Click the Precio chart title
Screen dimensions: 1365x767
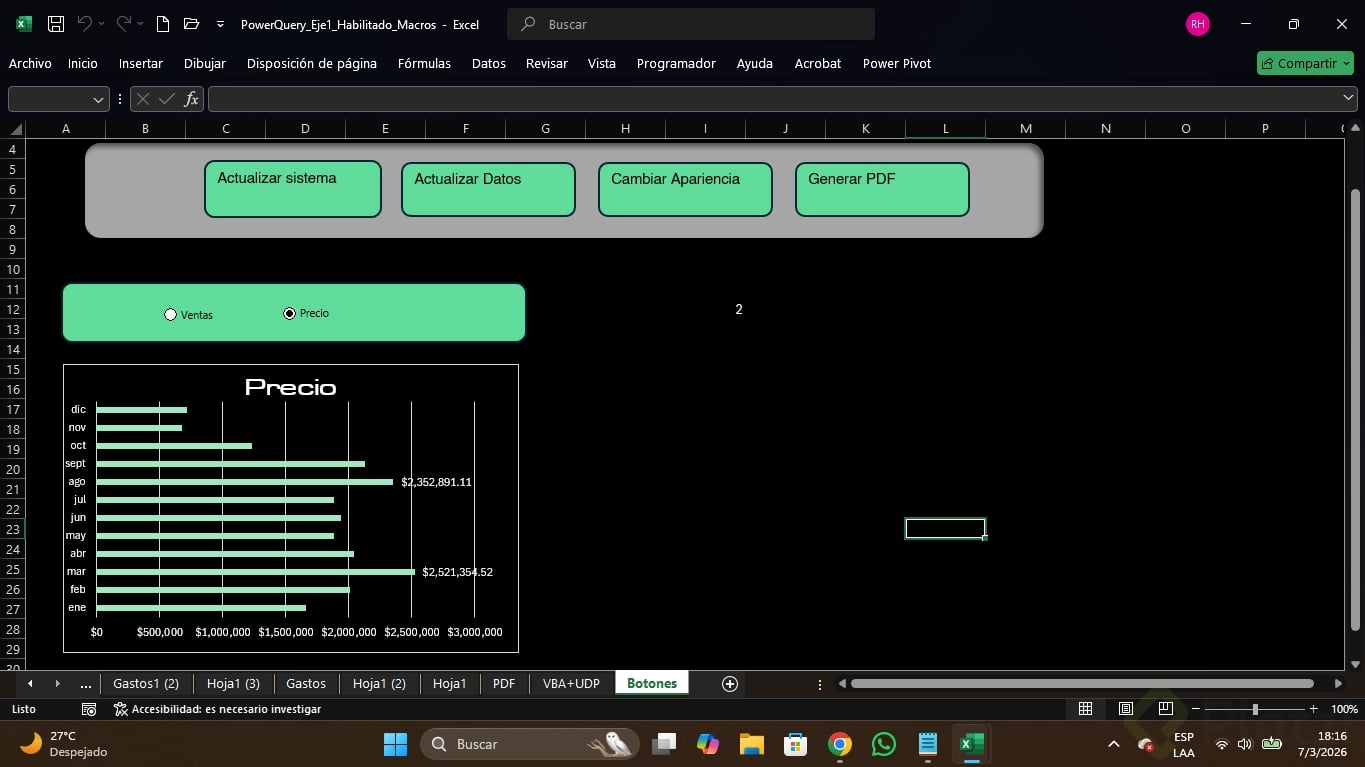(x=290, y=387)
